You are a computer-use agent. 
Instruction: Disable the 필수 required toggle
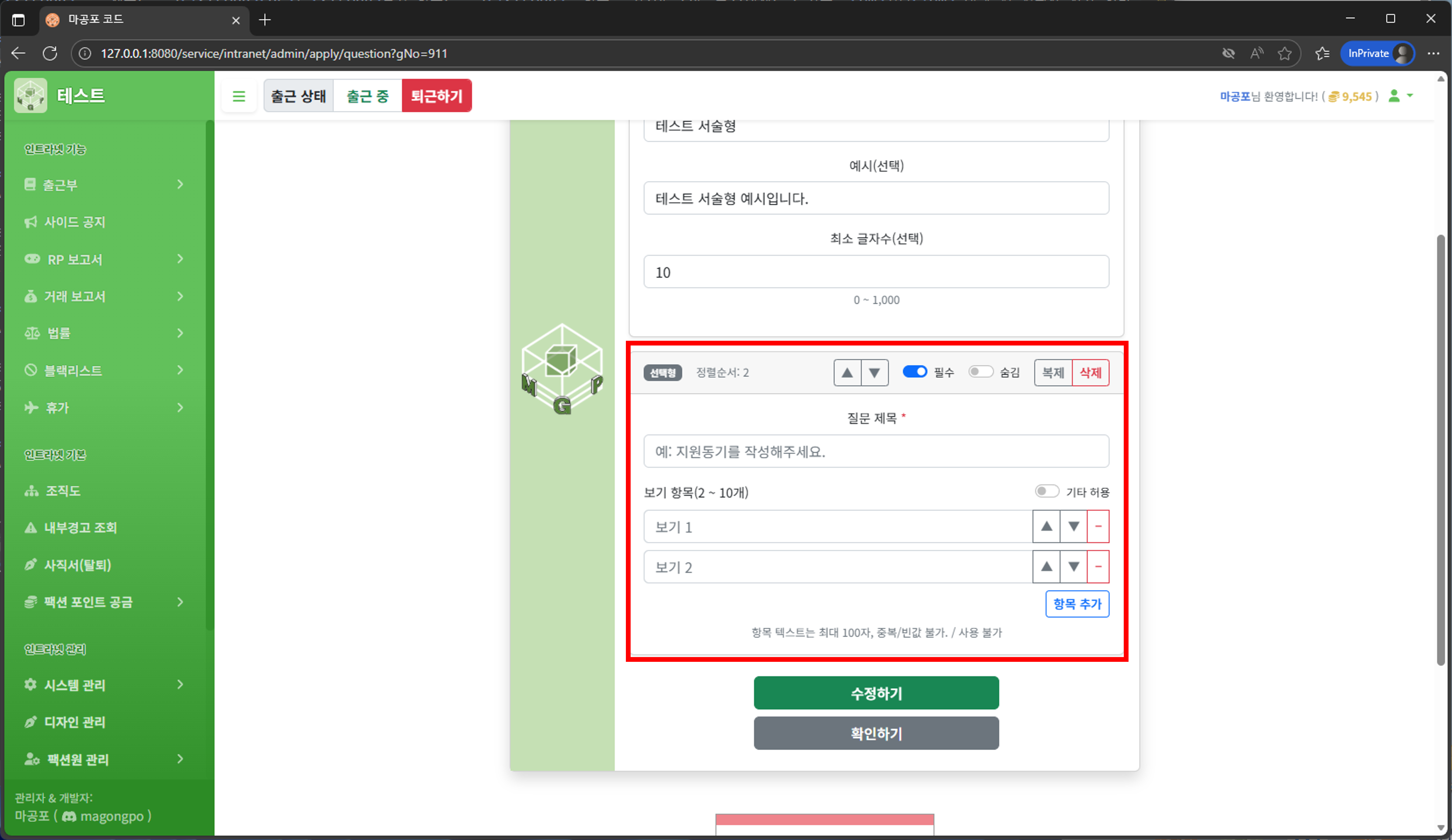pos(915,372)
